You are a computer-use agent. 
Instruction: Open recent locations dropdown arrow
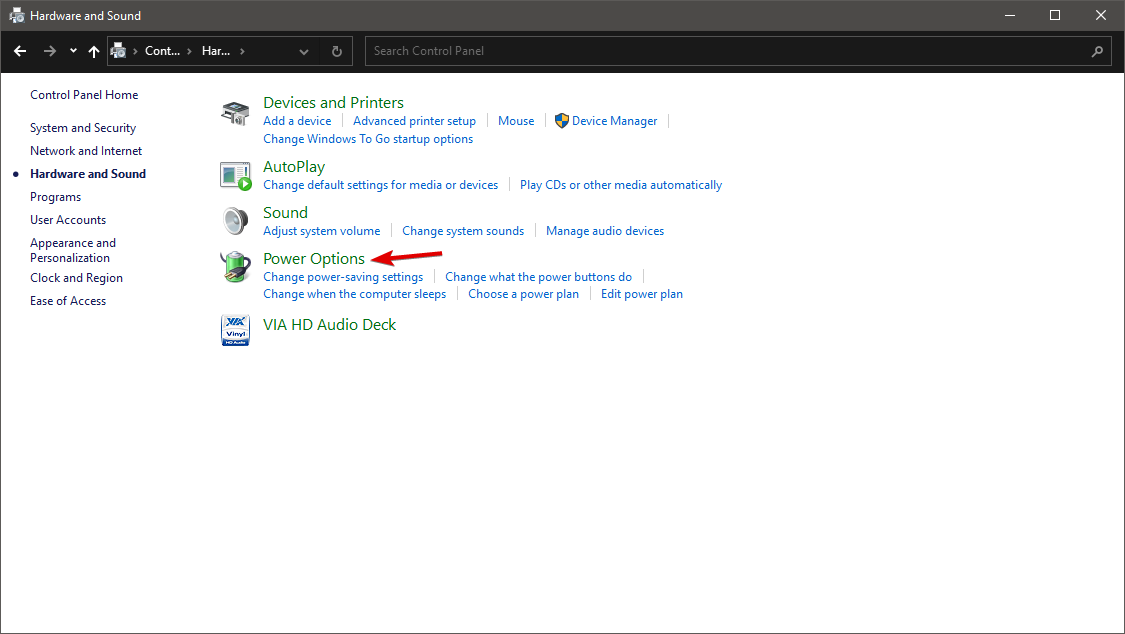73,51
